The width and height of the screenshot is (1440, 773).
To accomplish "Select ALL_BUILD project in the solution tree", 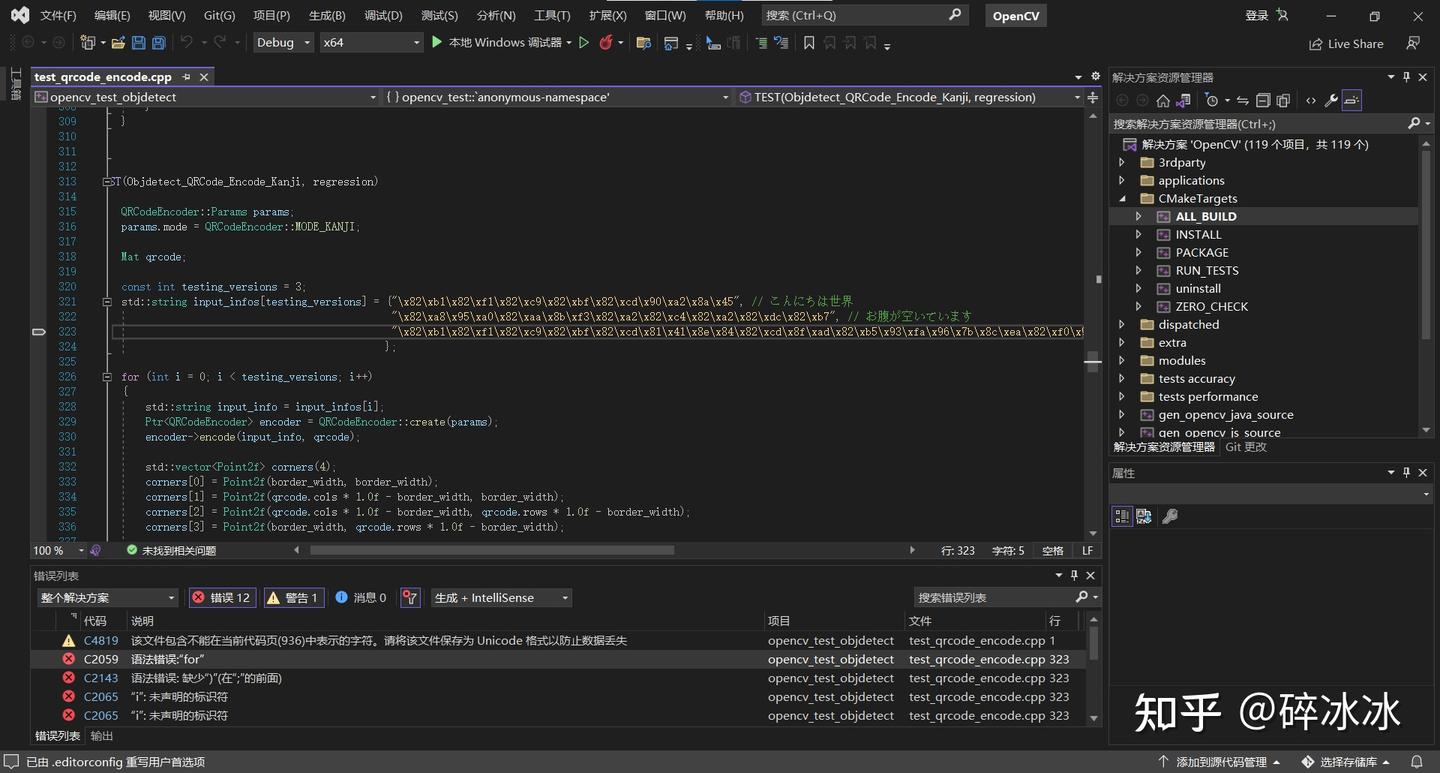I will pyautogui.click(x=1205, y=217).
